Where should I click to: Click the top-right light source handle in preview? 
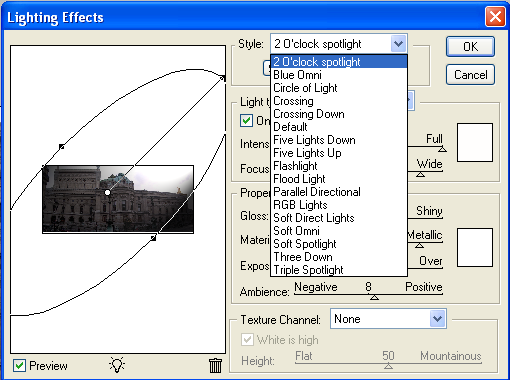click(x=223, y=78)
